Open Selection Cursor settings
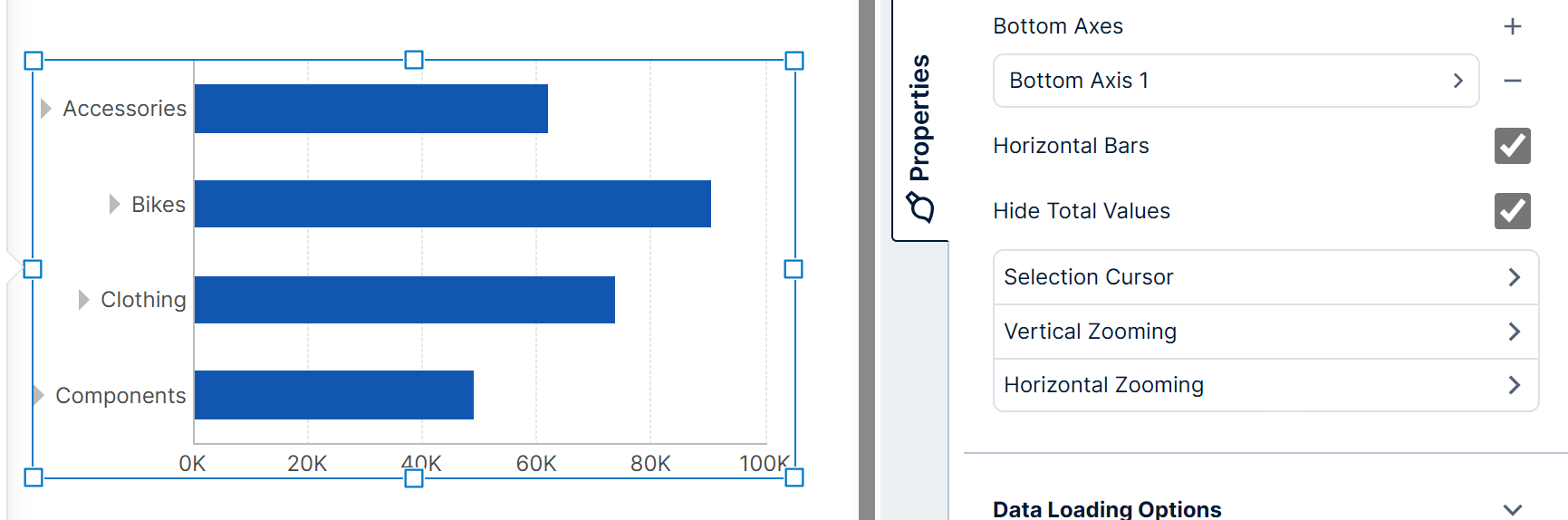 1265,277
